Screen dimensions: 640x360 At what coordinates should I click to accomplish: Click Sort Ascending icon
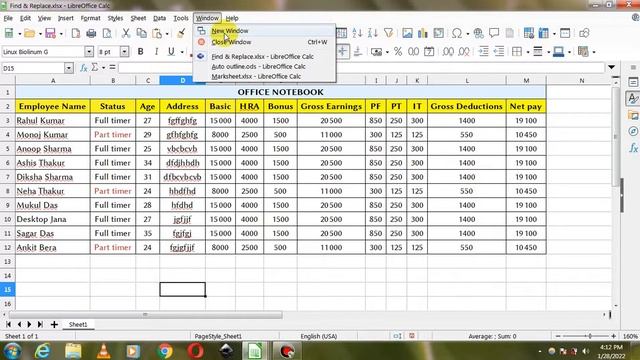[x=357, y=33]
